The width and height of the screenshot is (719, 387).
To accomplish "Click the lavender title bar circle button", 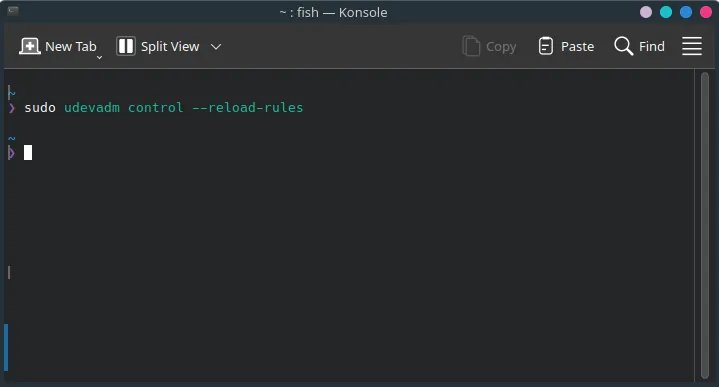I will click(x=646, y=12).
